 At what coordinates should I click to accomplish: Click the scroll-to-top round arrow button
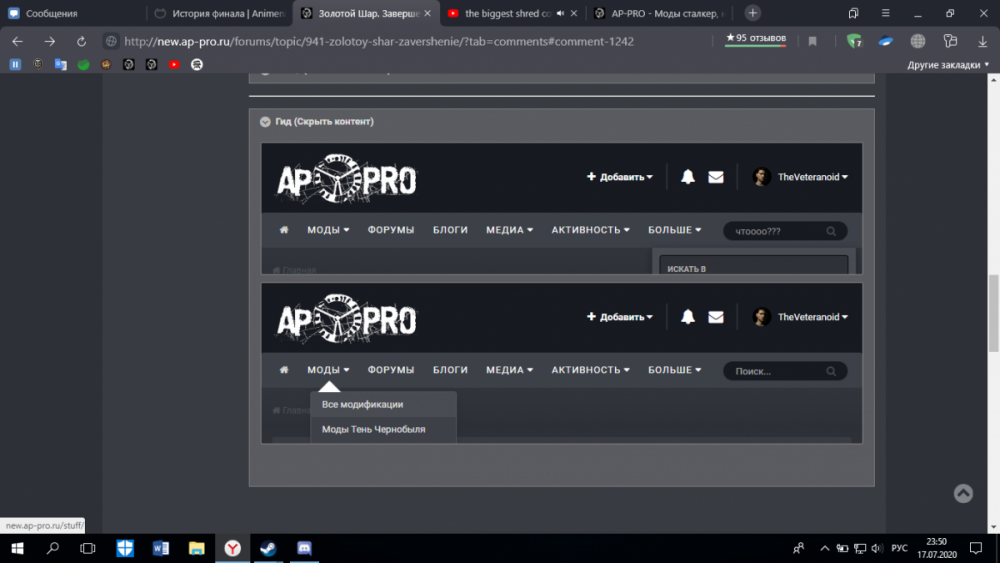click(963, 493)
